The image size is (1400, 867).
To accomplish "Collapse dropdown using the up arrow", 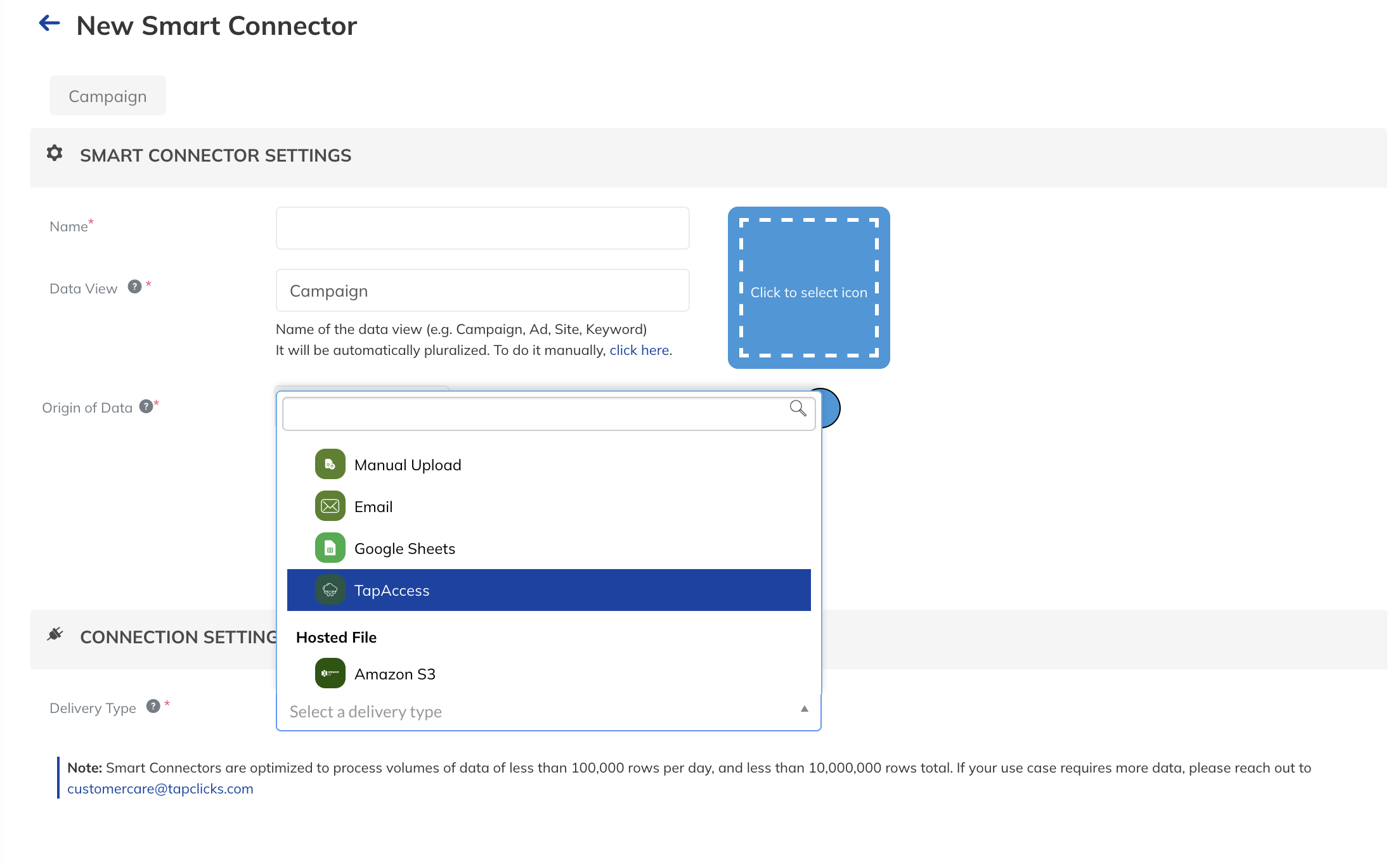I will (x=804, y=709).
